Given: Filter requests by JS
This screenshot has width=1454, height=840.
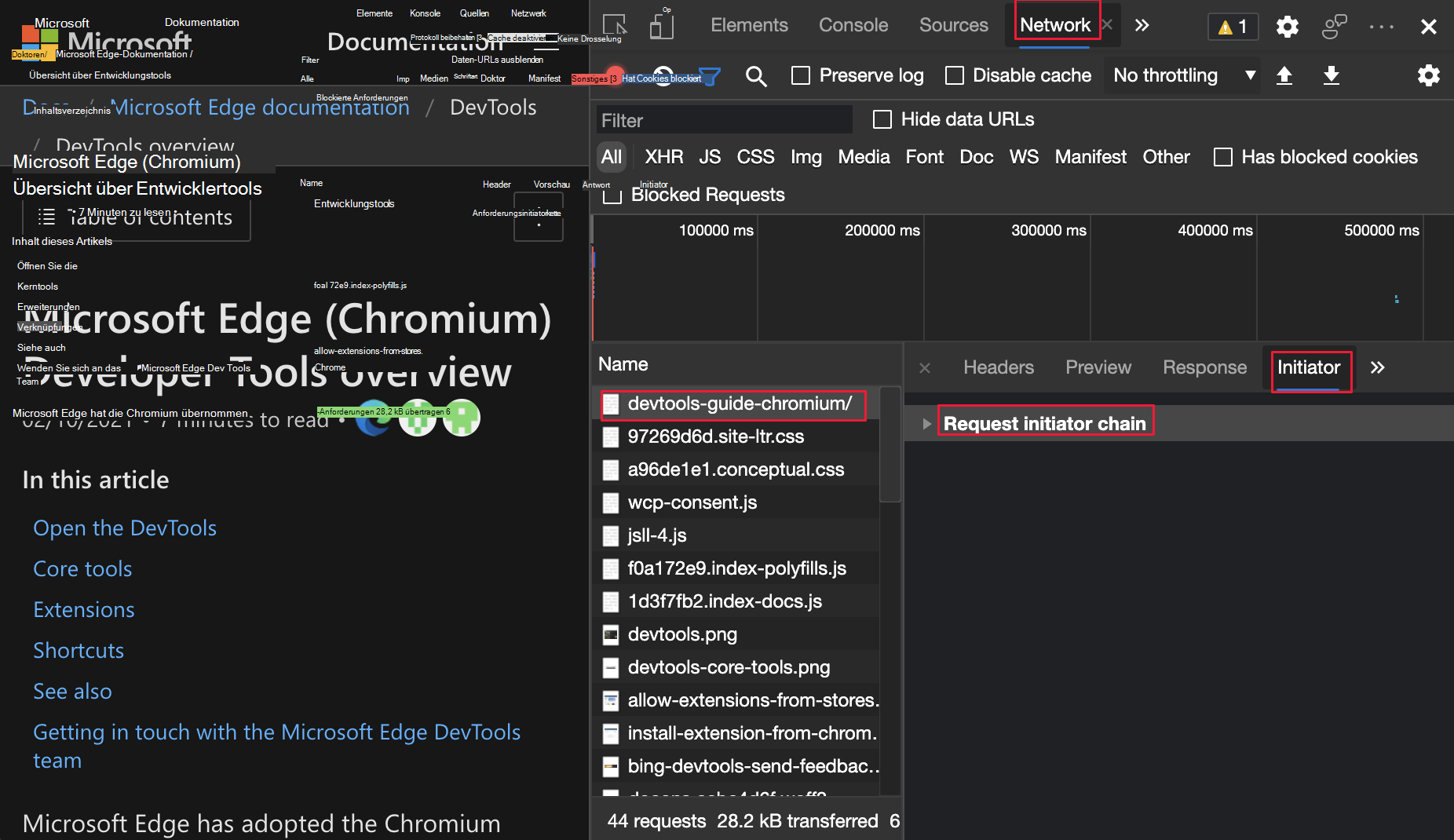Looking at the screenshot, I should (710, 157).
